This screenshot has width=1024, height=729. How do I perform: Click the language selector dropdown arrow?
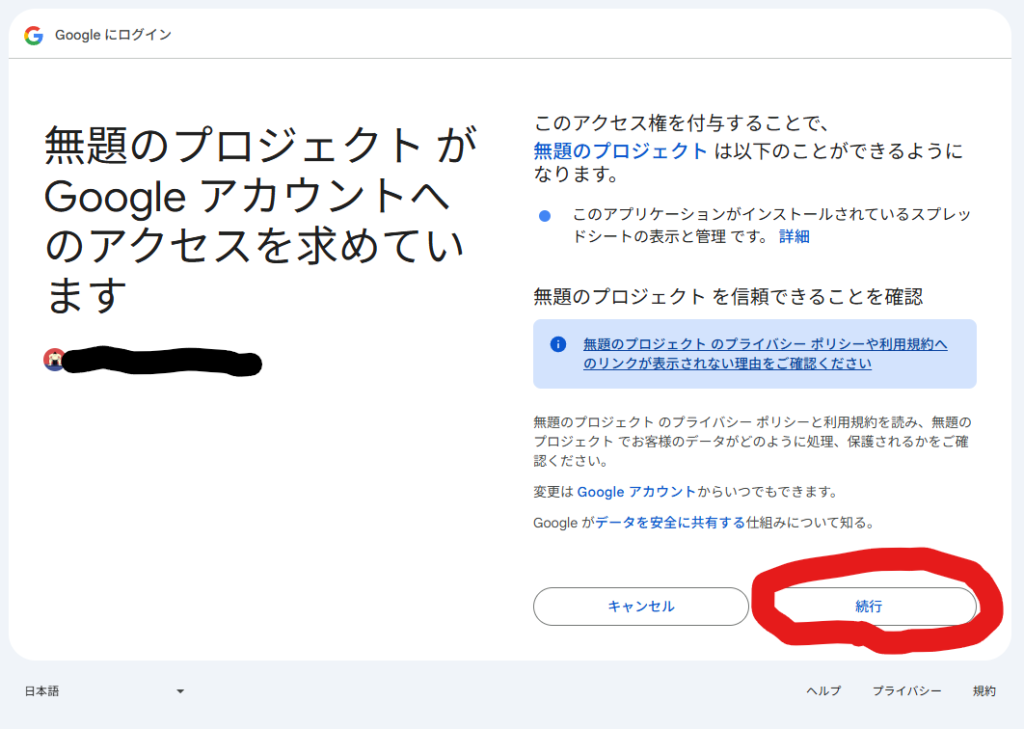[x=180, y=691]
